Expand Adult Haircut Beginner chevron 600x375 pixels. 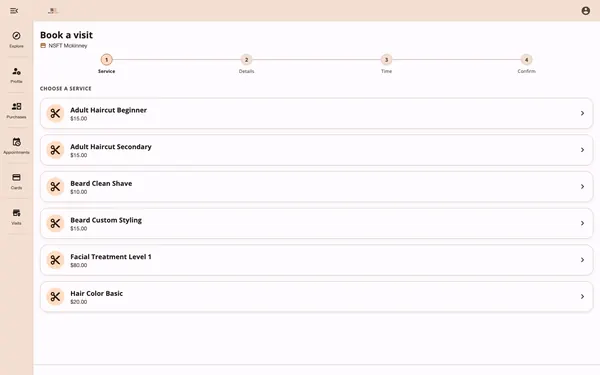(x=582, y=113)
